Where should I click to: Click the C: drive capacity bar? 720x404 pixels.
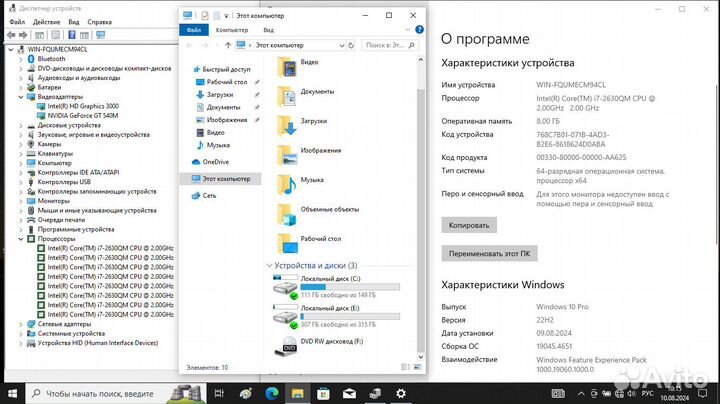click(350, 287)
